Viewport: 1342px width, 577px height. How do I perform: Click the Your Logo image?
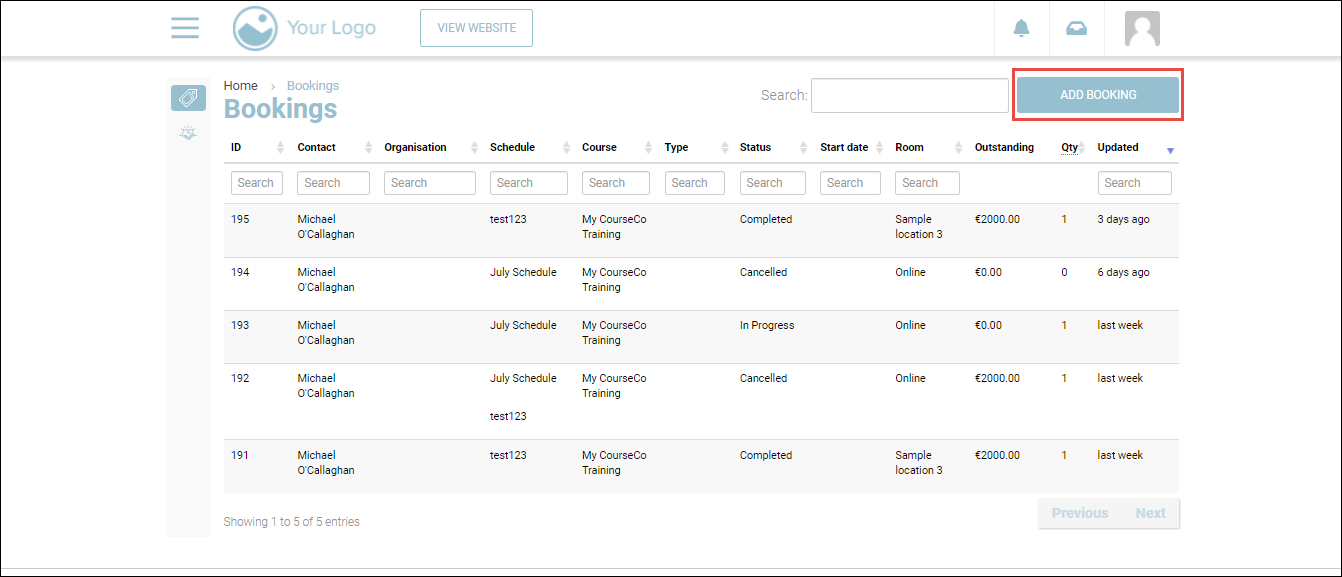[304, 28]
